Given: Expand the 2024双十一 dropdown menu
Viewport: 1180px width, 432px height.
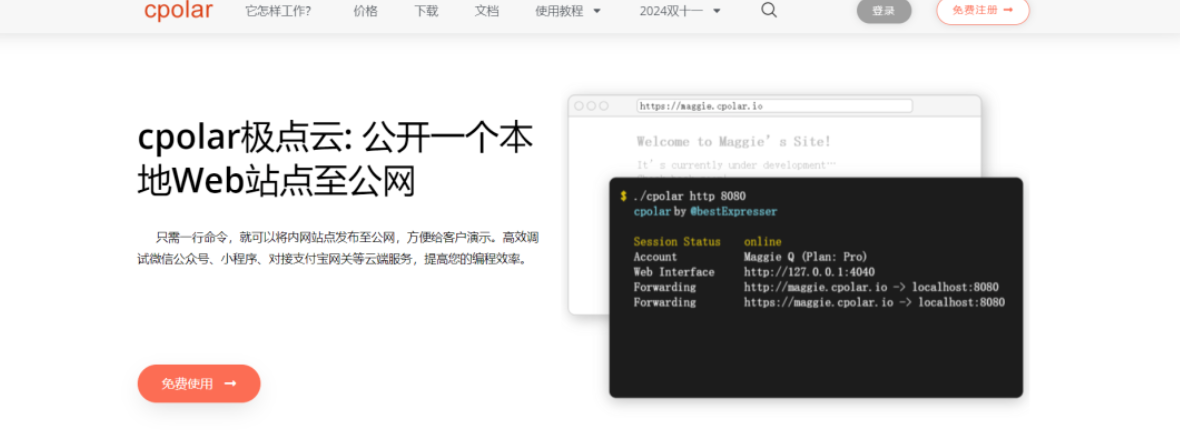Looking at the screenshot, I should [x=680, y=11].
